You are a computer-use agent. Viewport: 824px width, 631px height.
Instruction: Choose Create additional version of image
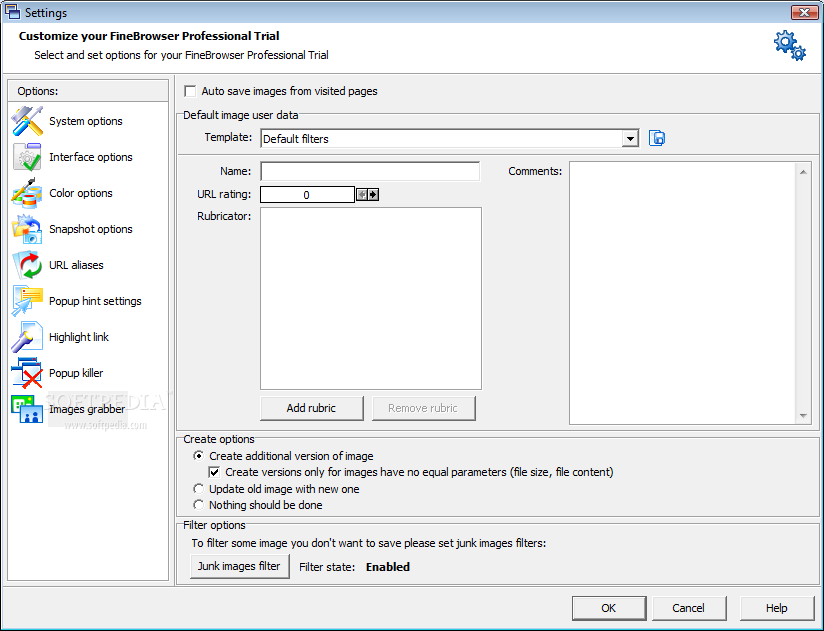198,456
